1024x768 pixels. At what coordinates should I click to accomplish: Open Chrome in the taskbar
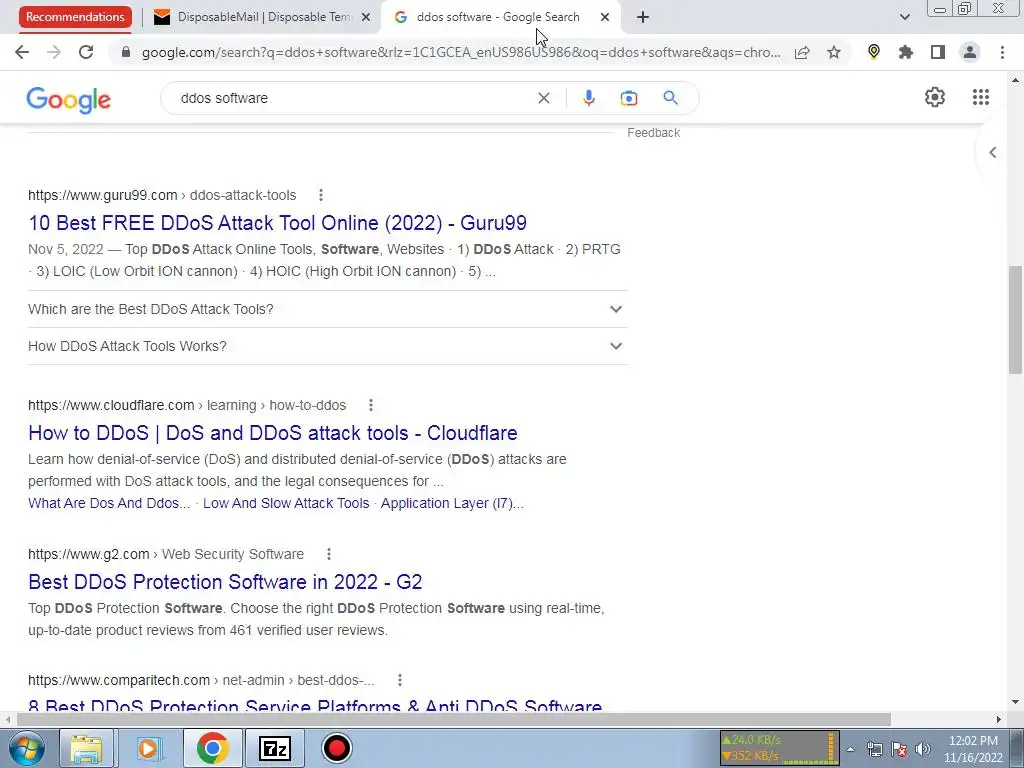pos(212,748)
